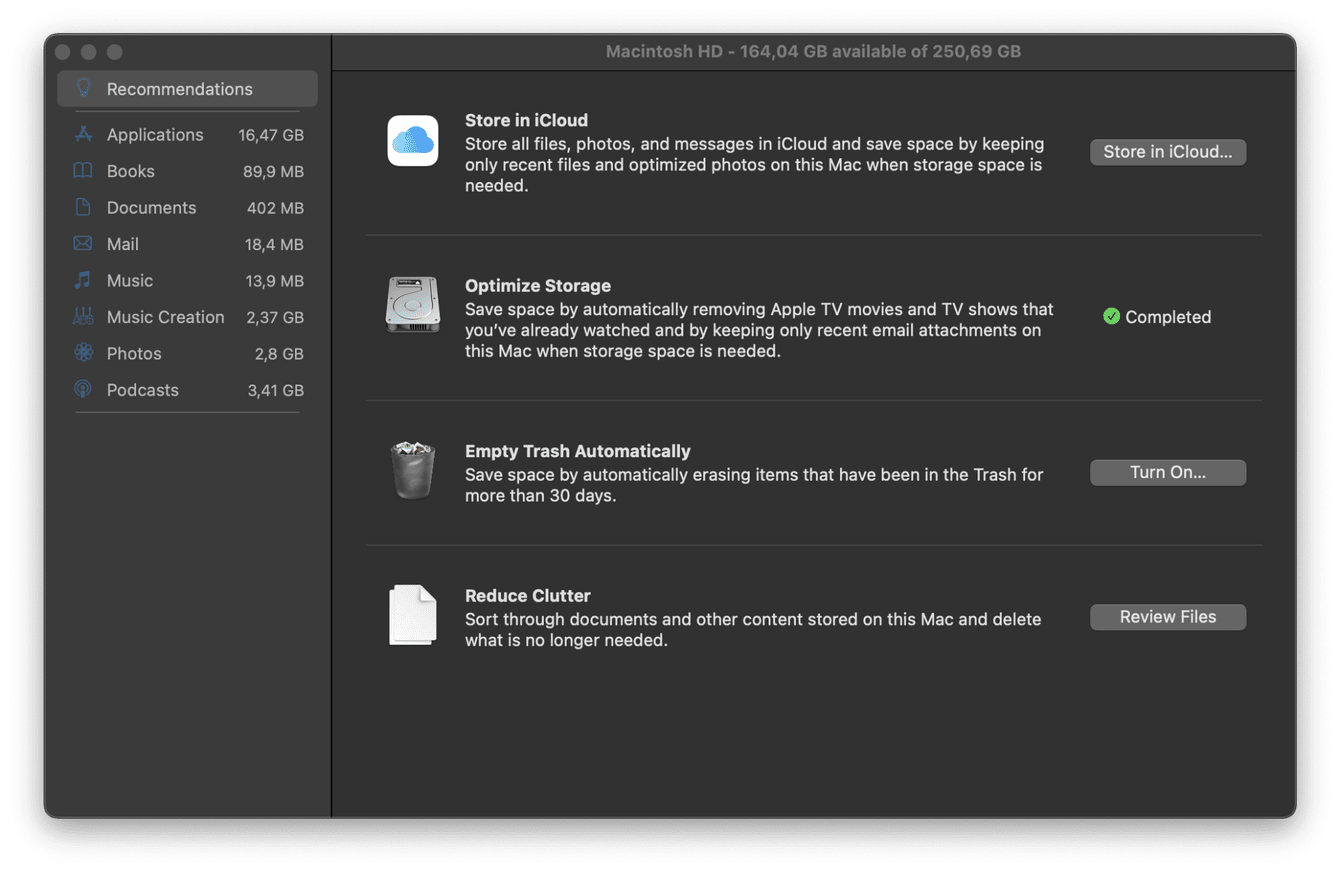
Task: Click the Applications sidebar icon
Action: pyautogui.click(x=84, y=135)
